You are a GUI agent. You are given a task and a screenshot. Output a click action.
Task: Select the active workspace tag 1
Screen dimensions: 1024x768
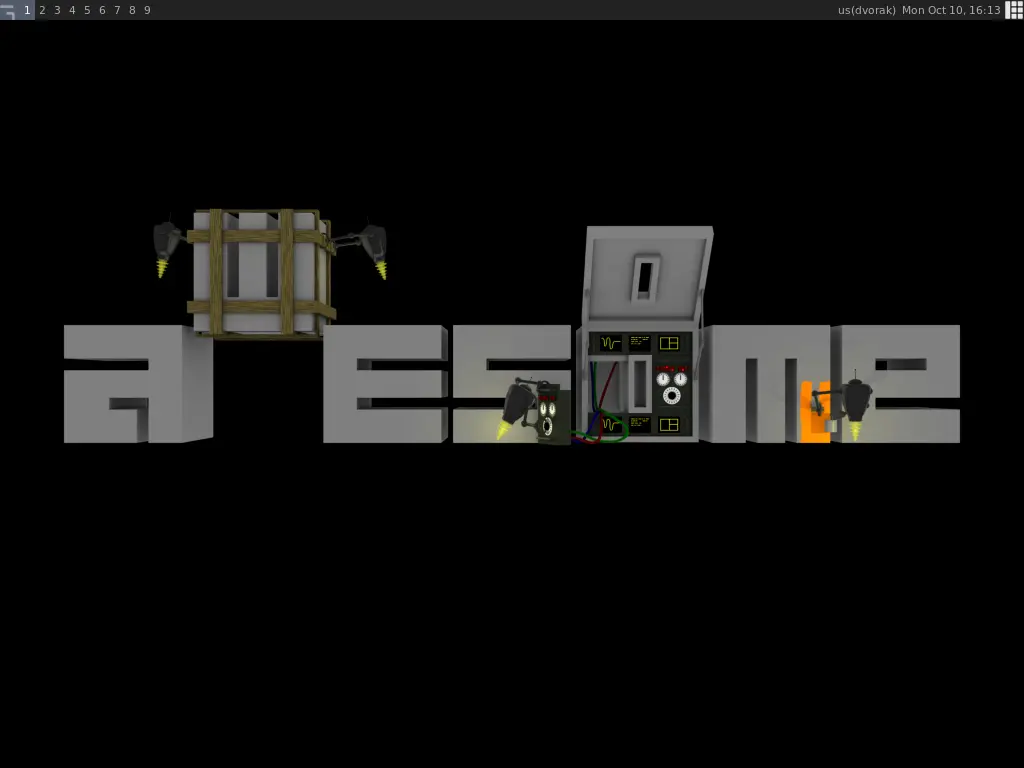pos(27,10)
